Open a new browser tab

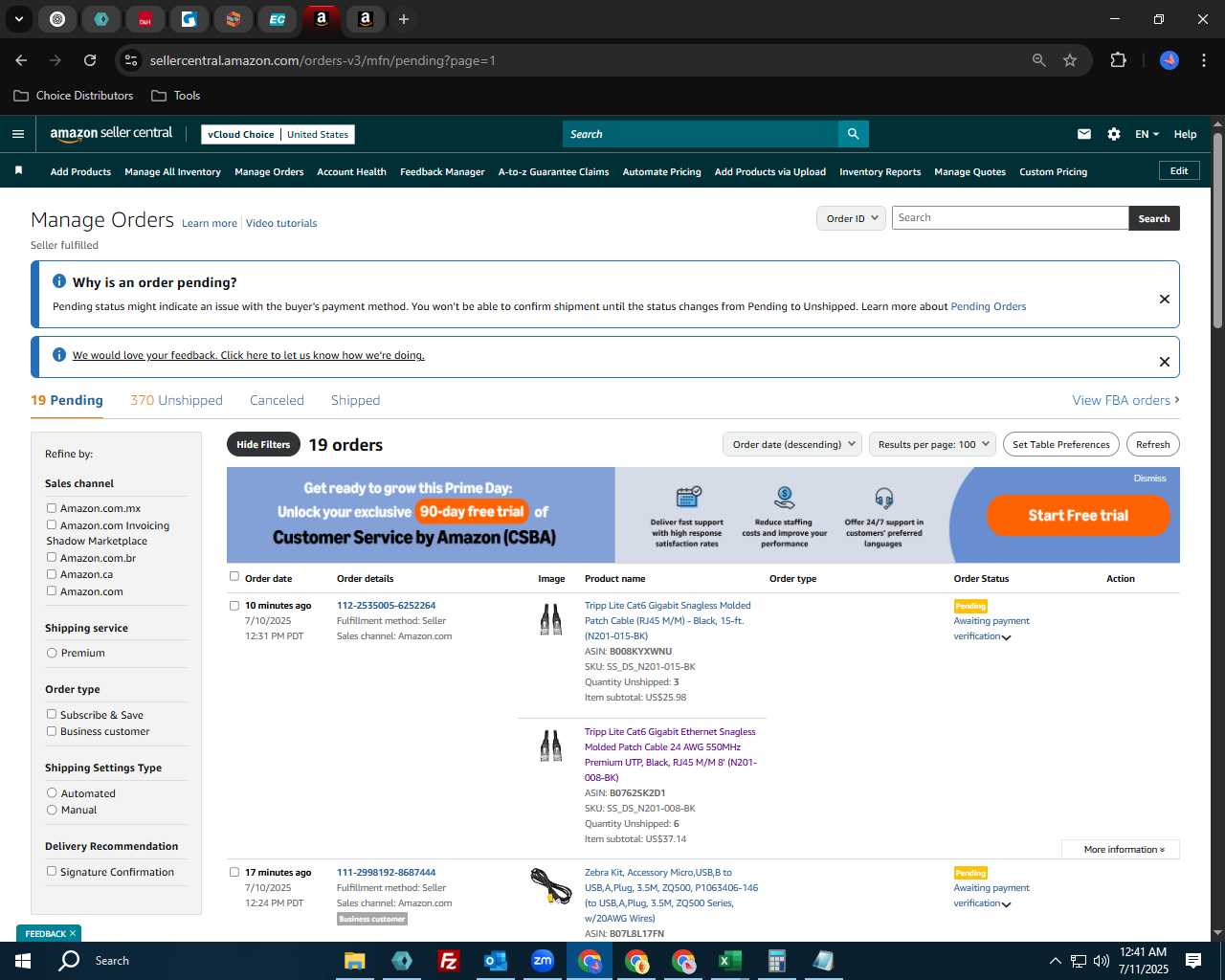point(404,19)
